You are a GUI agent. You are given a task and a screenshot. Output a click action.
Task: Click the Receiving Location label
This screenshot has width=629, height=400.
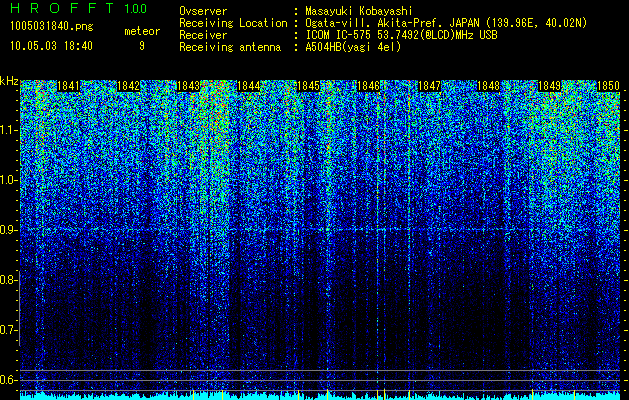233,23
